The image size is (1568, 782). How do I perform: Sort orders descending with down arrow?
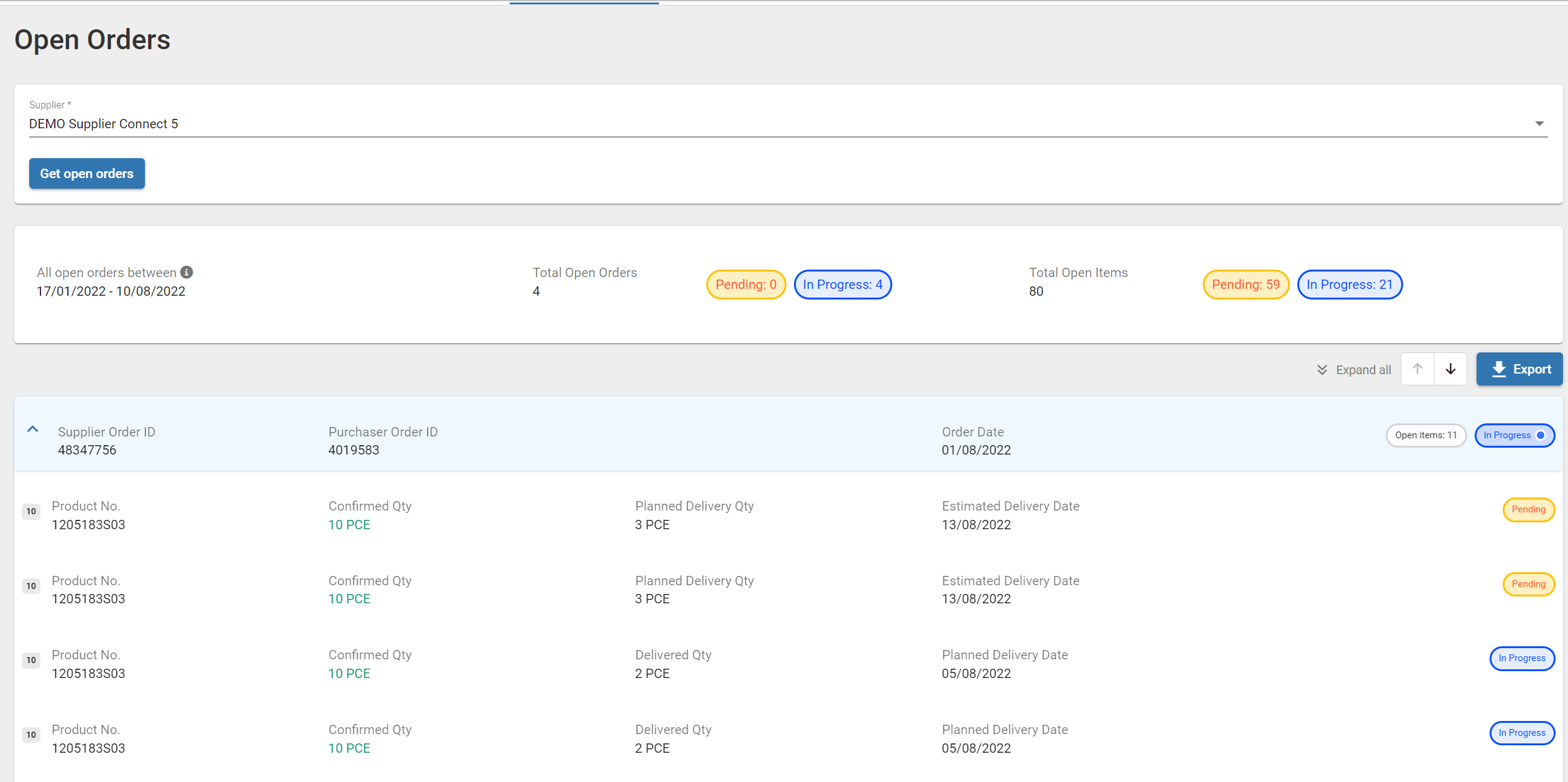point(1450,369)
